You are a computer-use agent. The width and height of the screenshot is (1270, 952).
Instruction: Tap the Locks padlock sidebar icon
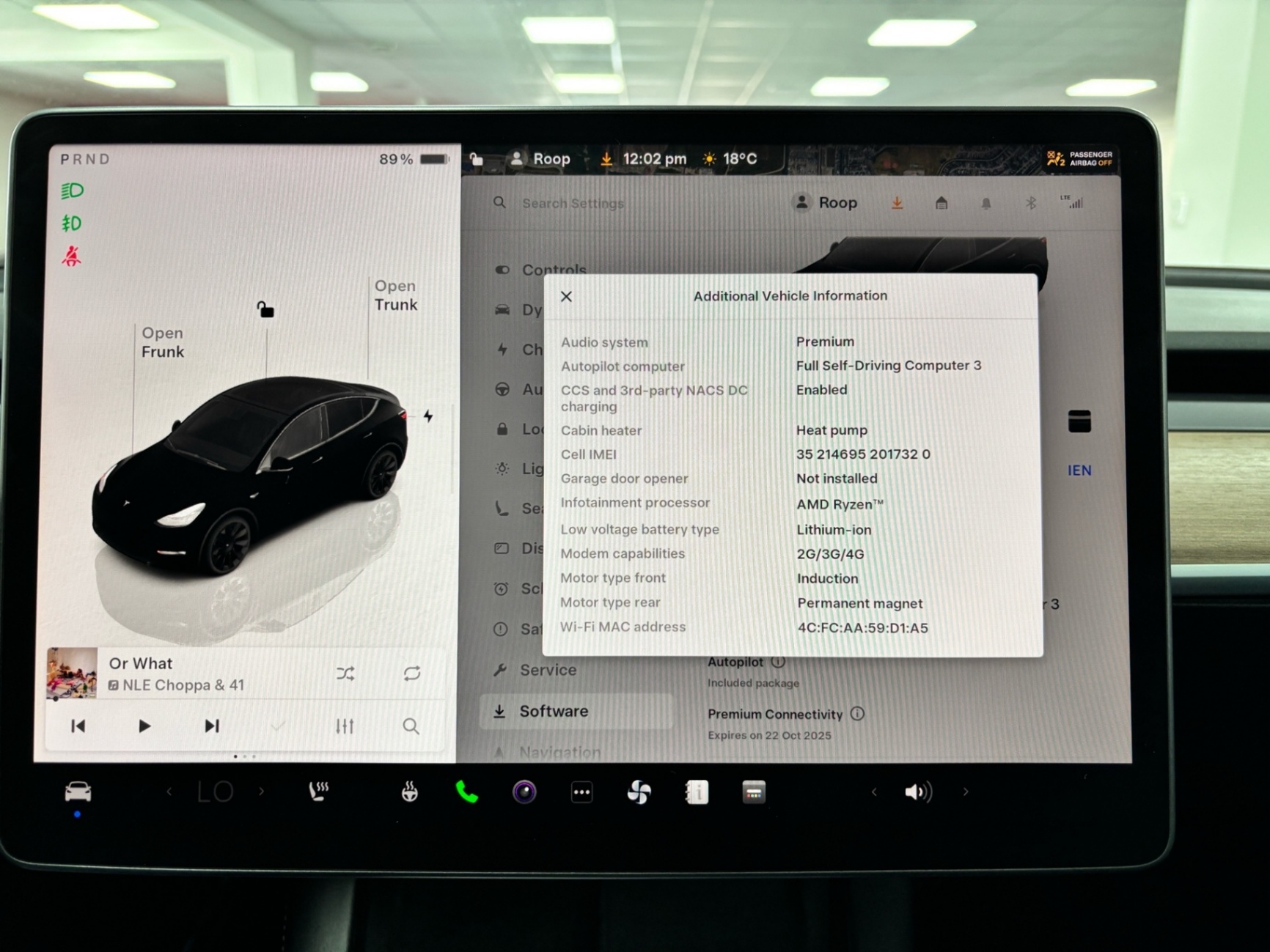[x=502, y=429]
